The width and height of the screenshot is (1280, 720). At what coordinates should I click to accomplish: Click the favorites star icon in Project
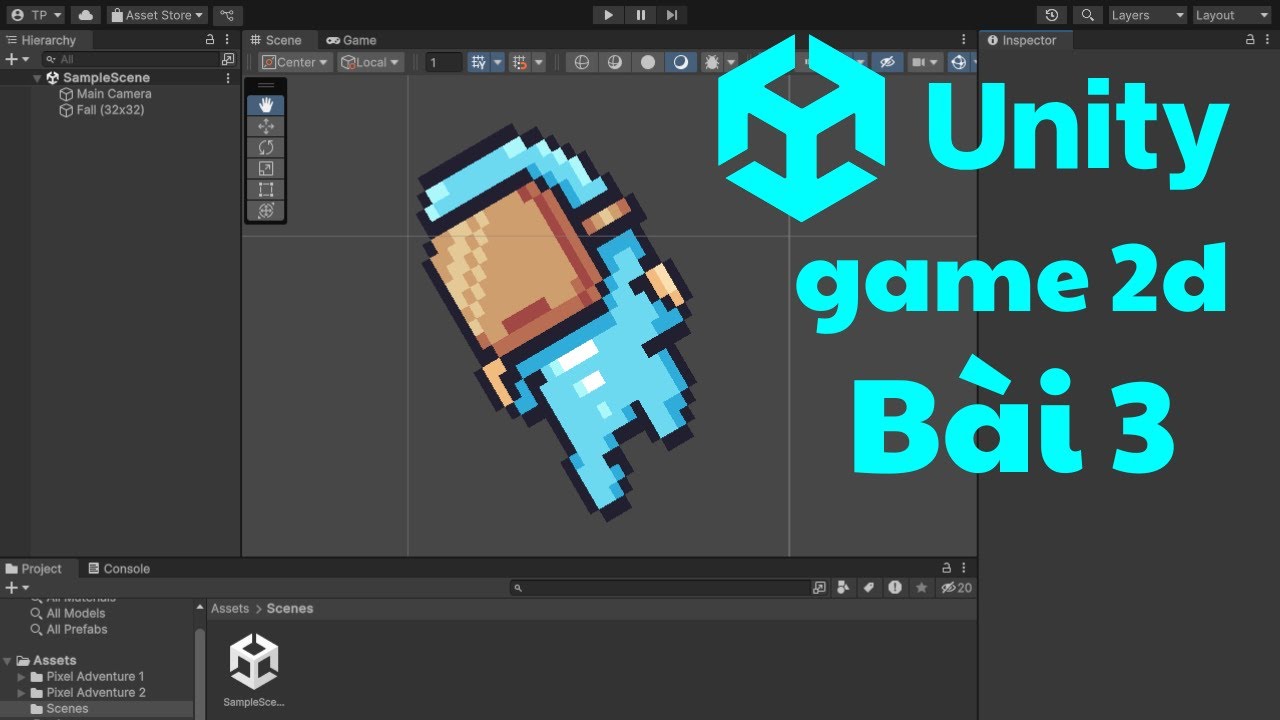point(921,588)
